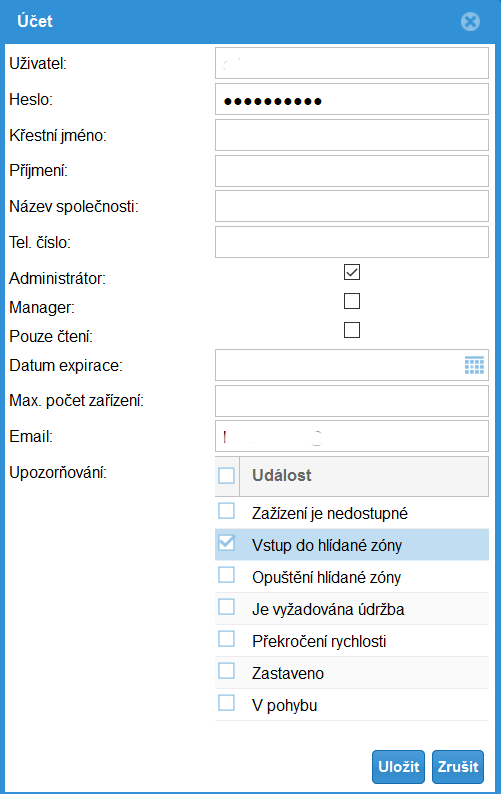
Task: Enable Je vyžadována údržba notification
Action: click(x=226, y=607)
